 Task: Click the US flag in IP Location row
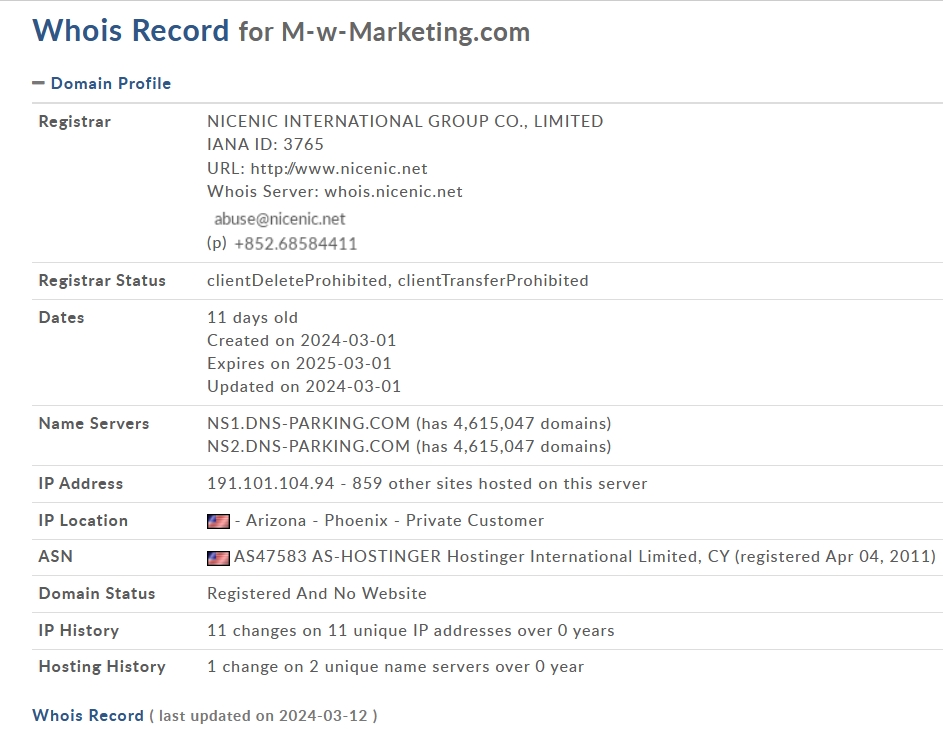(x=218, y=521)
